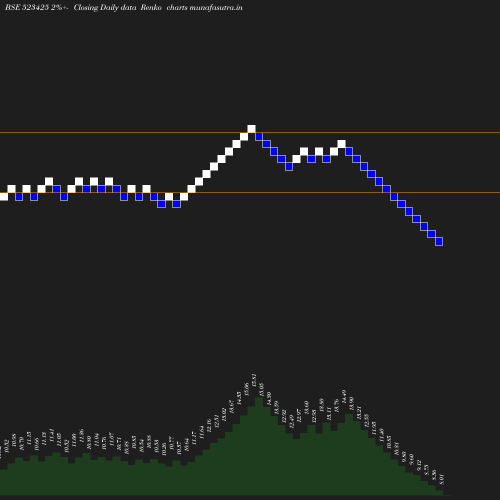Click the 'Renko charts' words in the title
500x500 pixels.
(x=164, y=7)
